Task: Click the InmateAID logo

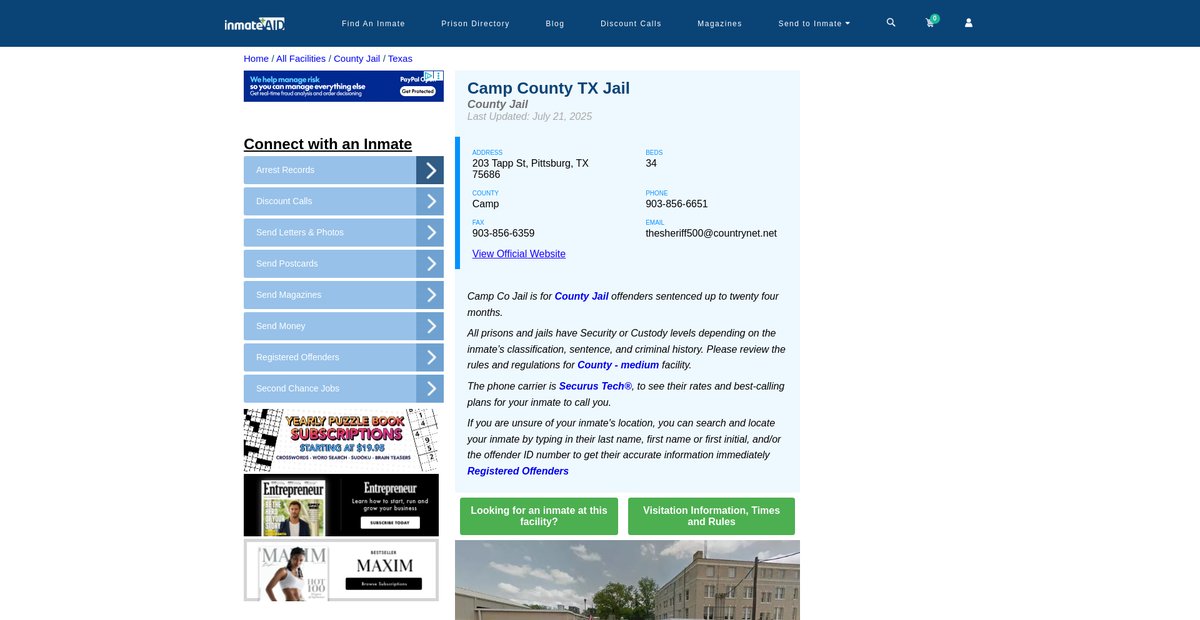Action: (255, 23)
